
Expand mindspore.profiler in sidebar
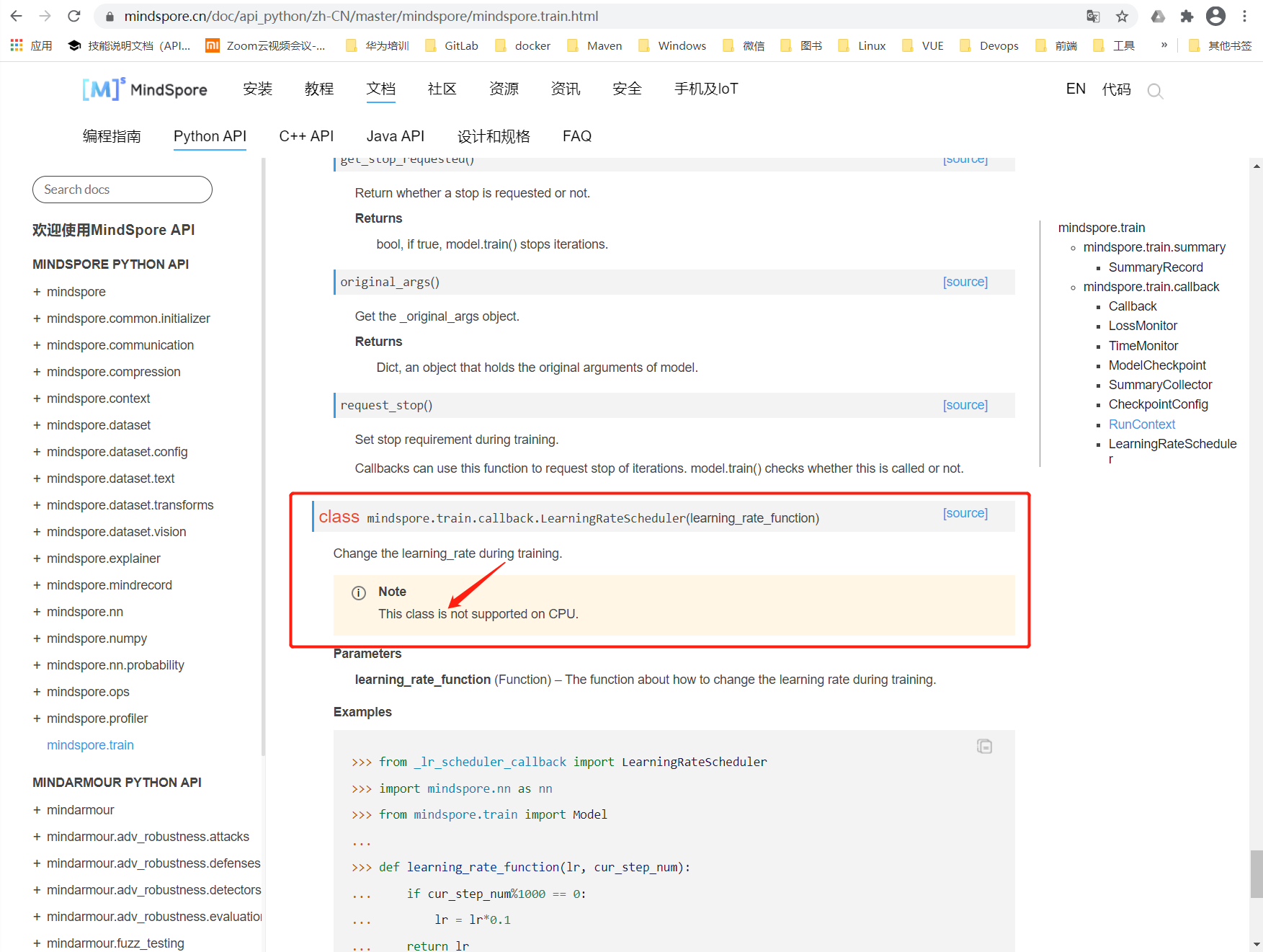point(37,719)
